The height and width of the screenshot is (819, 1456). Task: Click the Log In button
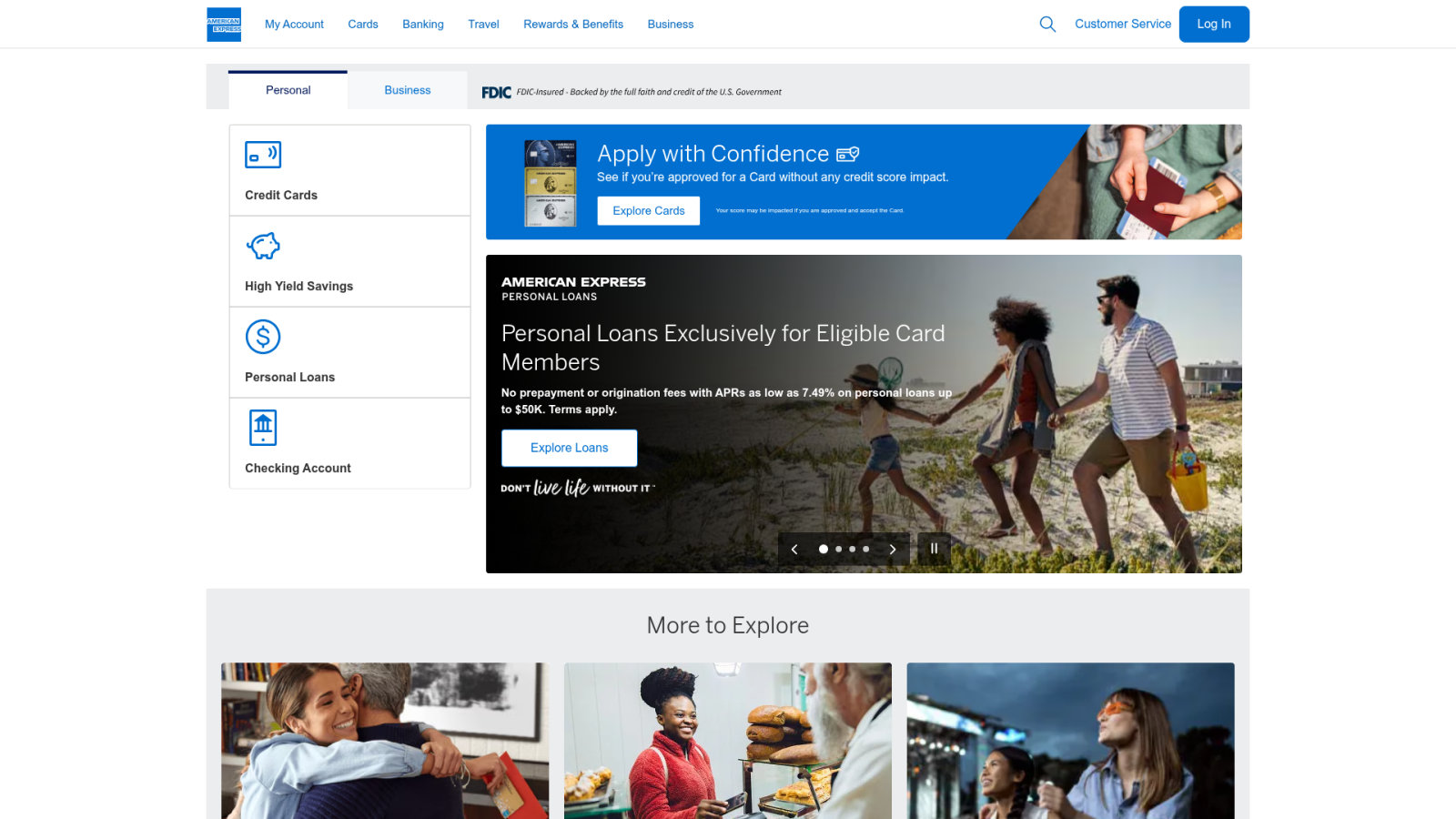point(1214,25)
